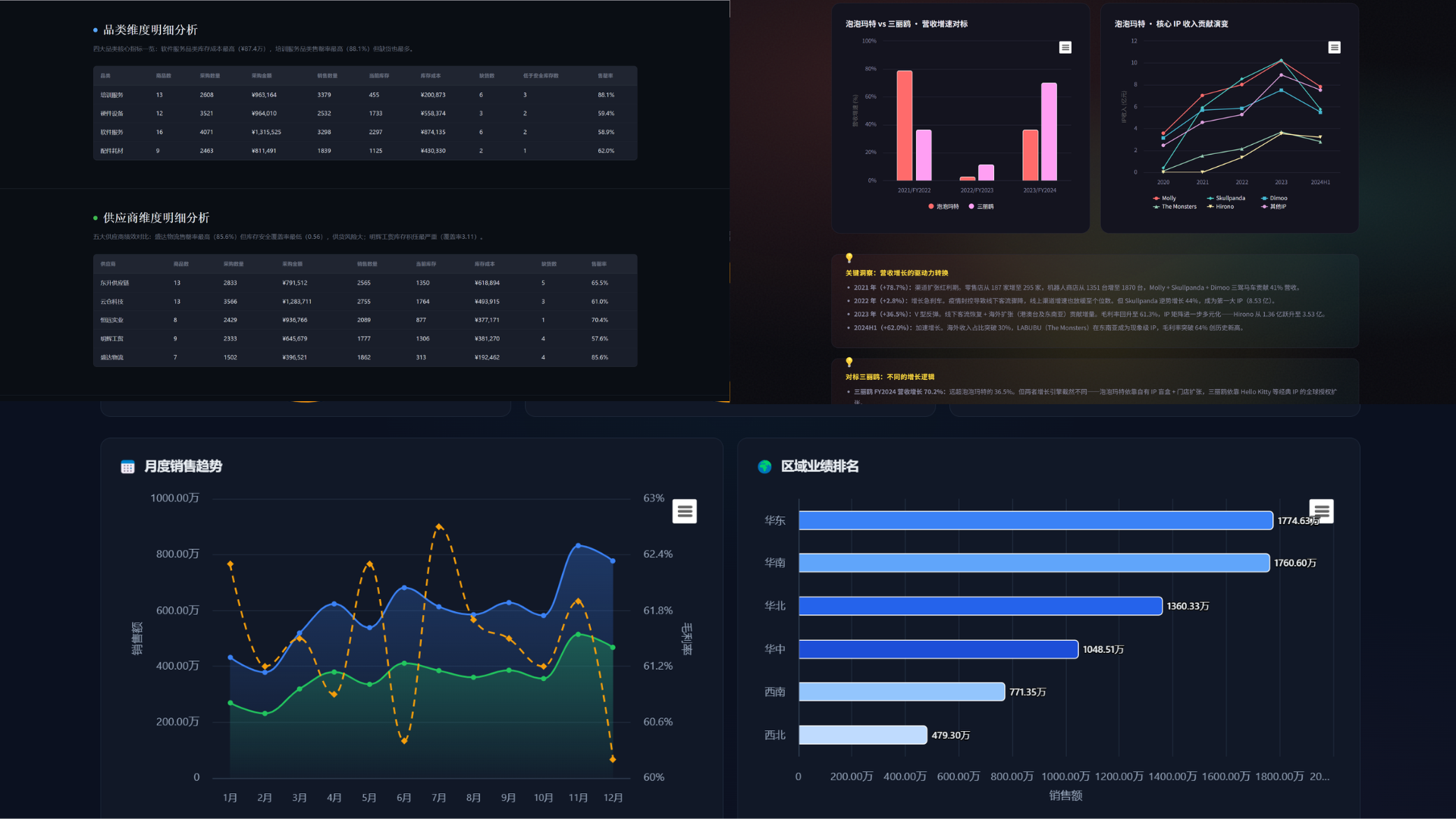1456x819 pixels.
Task: Sort category table by 品类 header
Action: point(105,76)
